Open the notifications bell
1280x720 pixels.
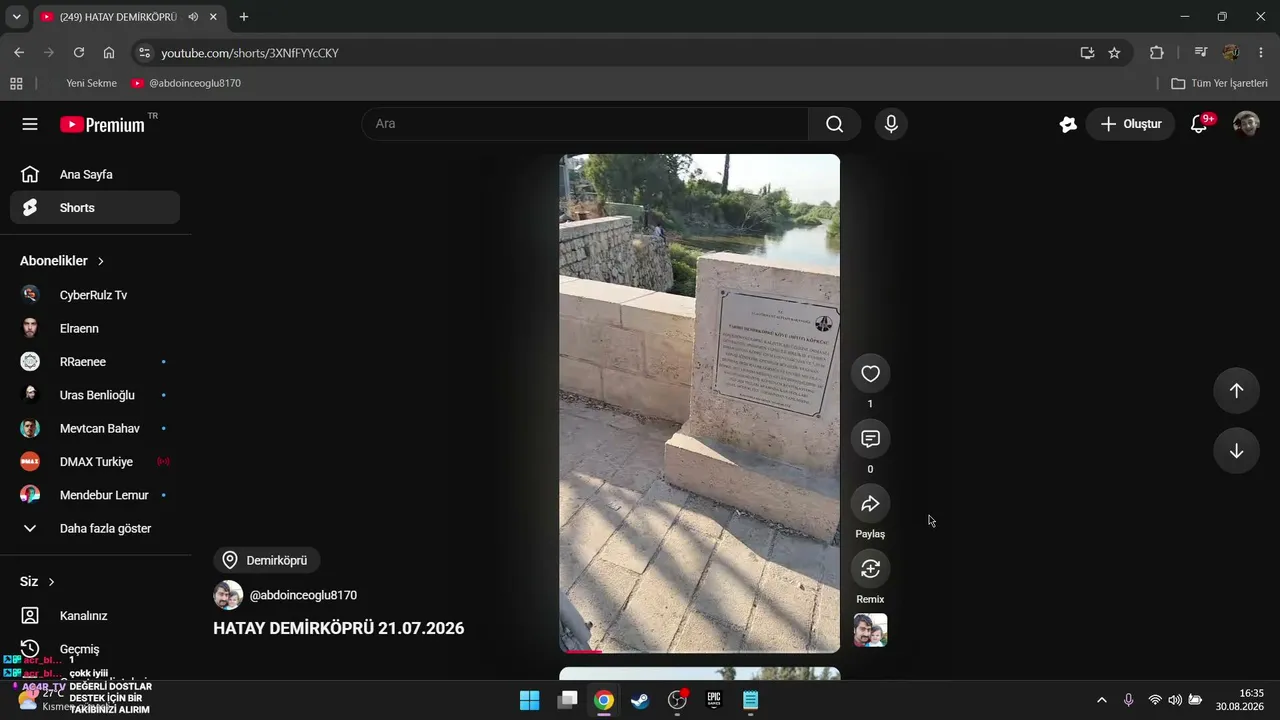coord(1200,124)
